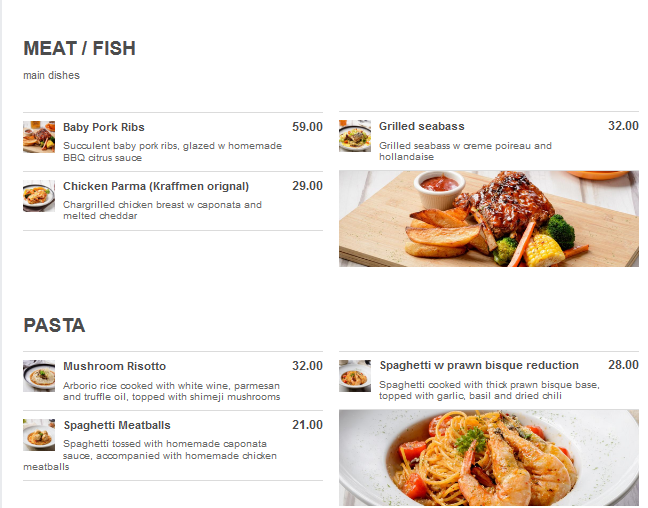Click the 21.00 price for Spaghetti Meatballs
The height and width of the screenshot is (508, 648).
click(307, 425)
